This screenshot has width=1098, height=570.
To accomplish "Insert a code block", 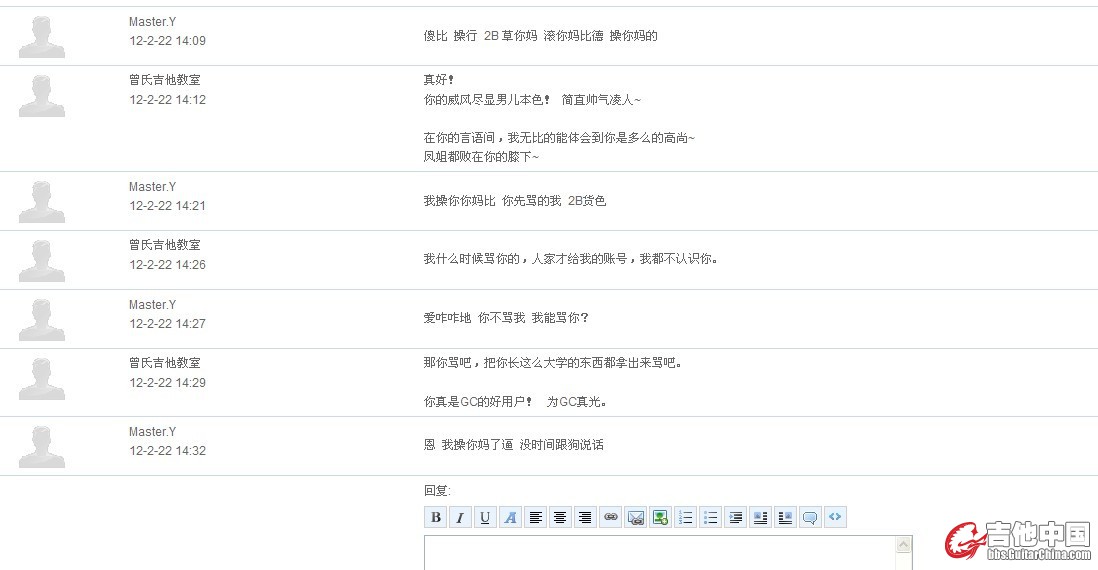I will [835, 517].
